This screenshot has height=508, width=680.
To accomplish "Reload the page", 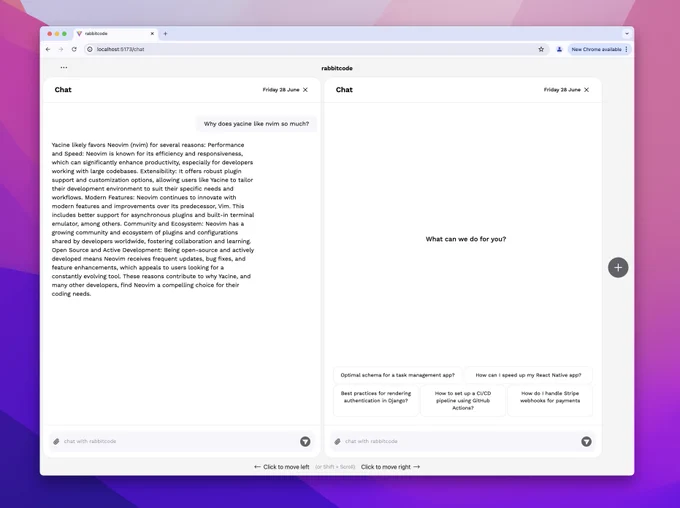I will tap(74, 49).
